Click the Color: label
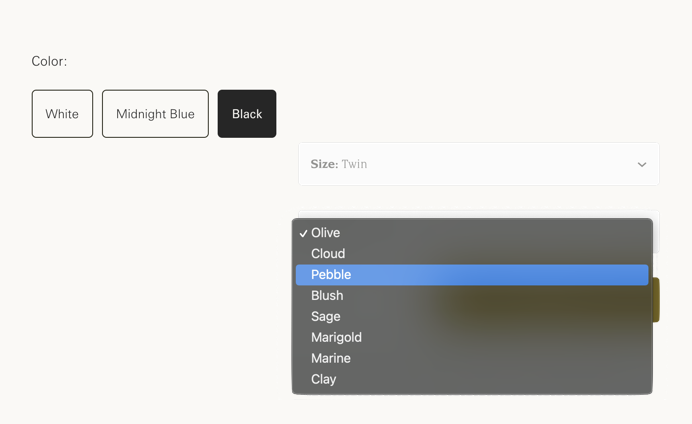This screenshot has width=692, height=424. pos(49,61)
